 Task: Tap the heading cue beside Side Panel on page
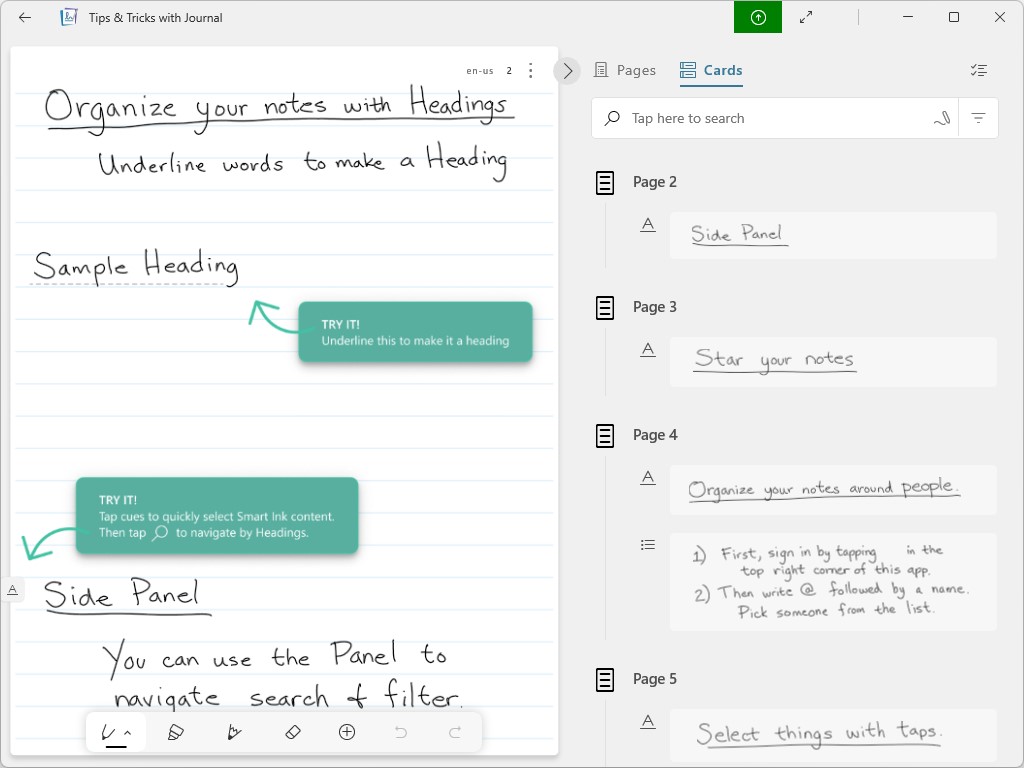[12, 590]
